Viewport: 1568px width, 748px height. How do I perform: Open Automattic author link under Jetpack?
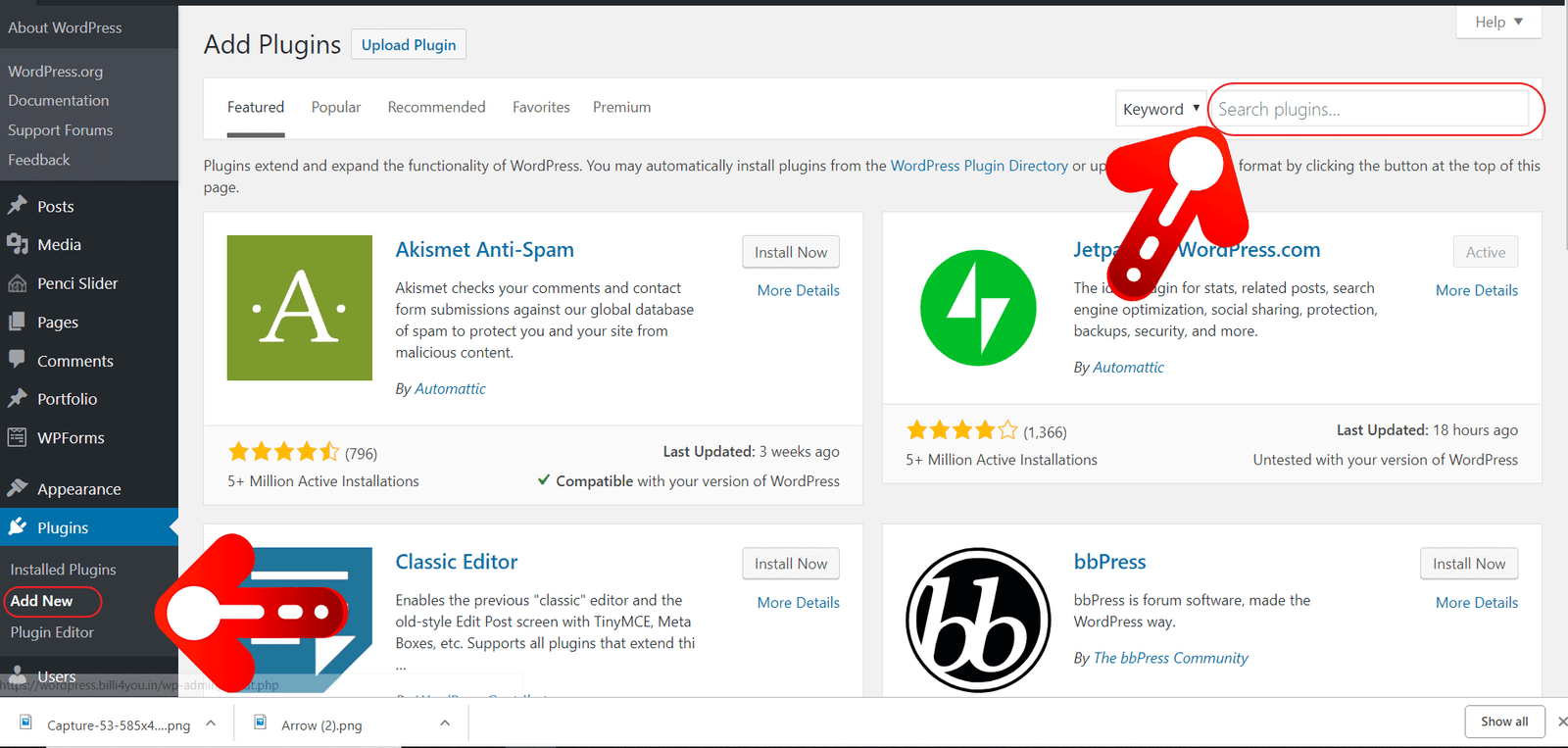pyautogui.click(x=1128, y=367)
